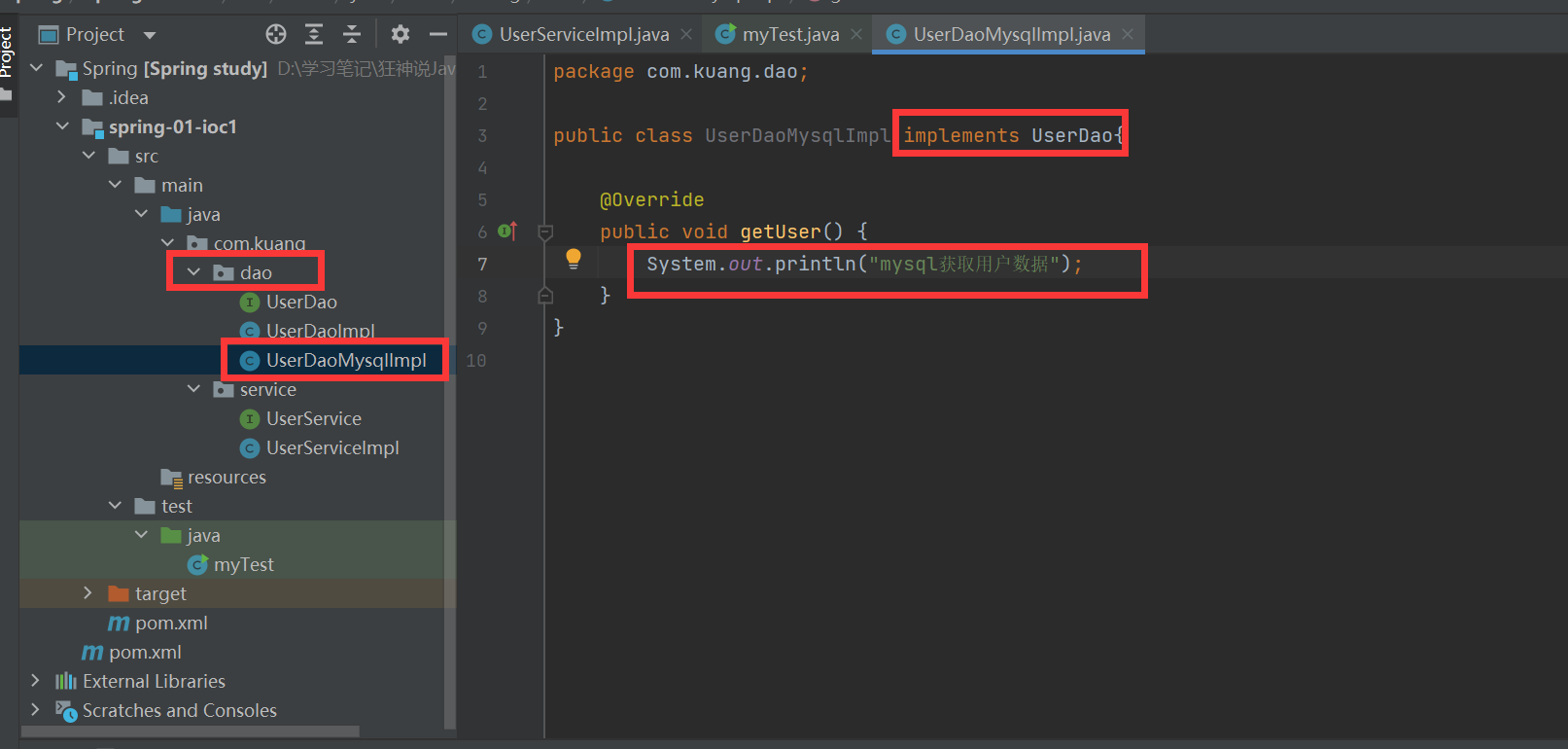Select pom.xml inside spring-01-ioc1 module

click(x=171, y=623)
